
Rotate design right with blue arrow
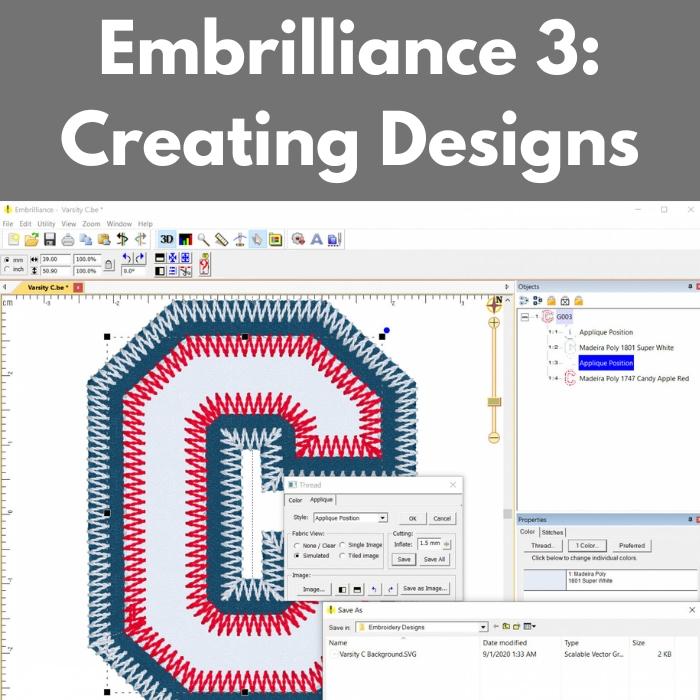140,258
